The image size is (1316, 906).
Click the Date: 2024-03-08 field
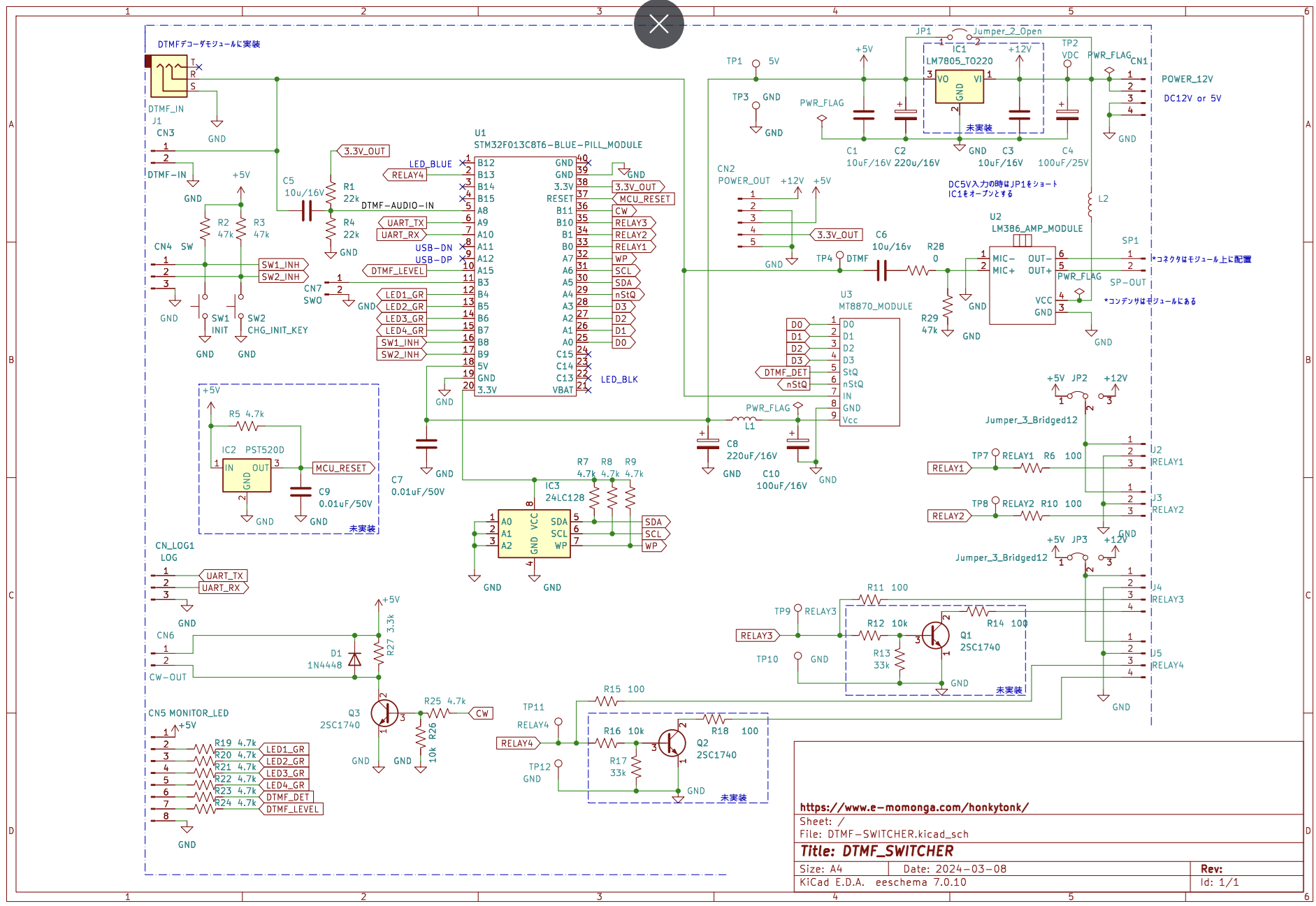(x=955, y=869)
